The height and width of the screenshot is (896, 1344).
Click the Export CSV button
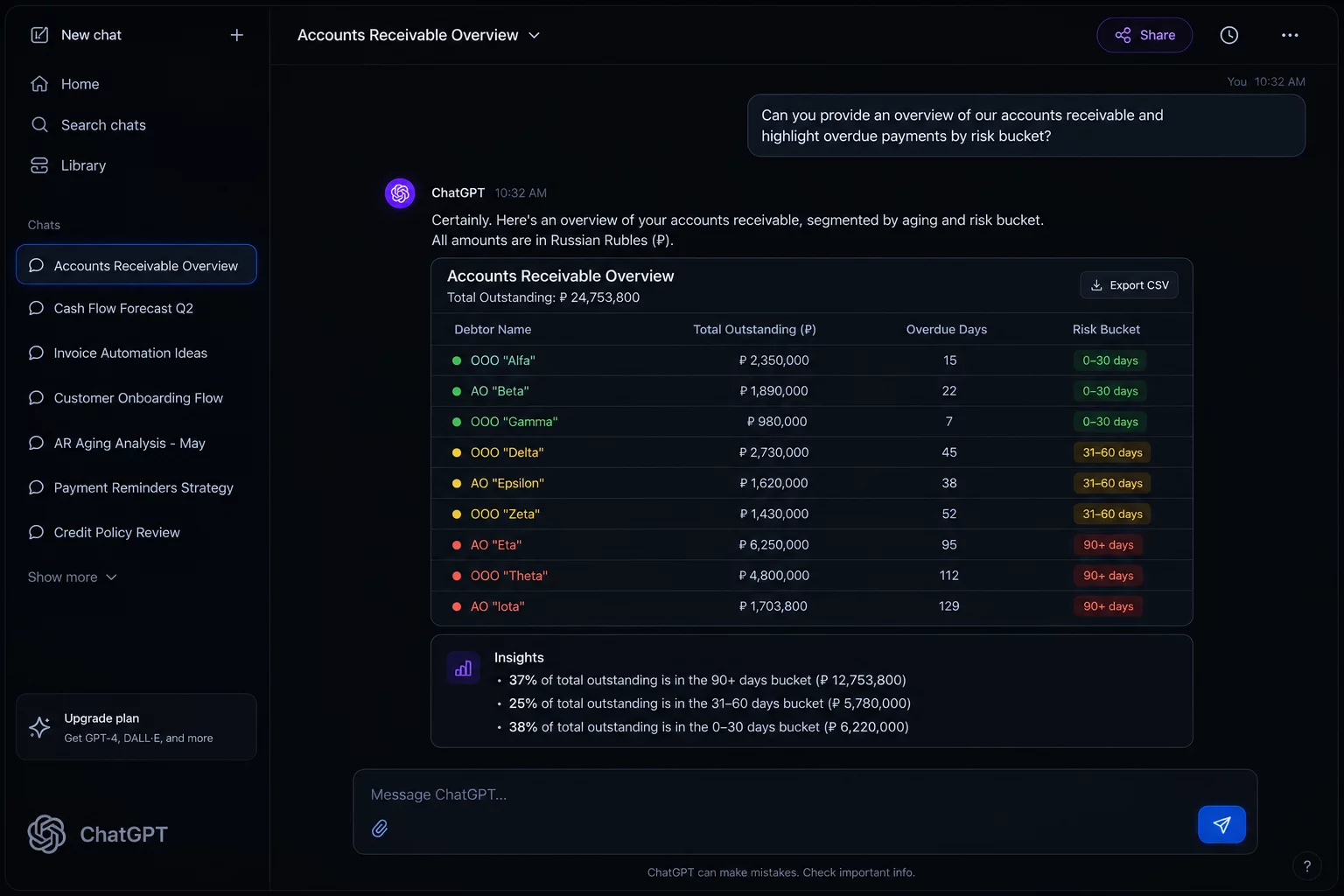[x=1130, y=285]
